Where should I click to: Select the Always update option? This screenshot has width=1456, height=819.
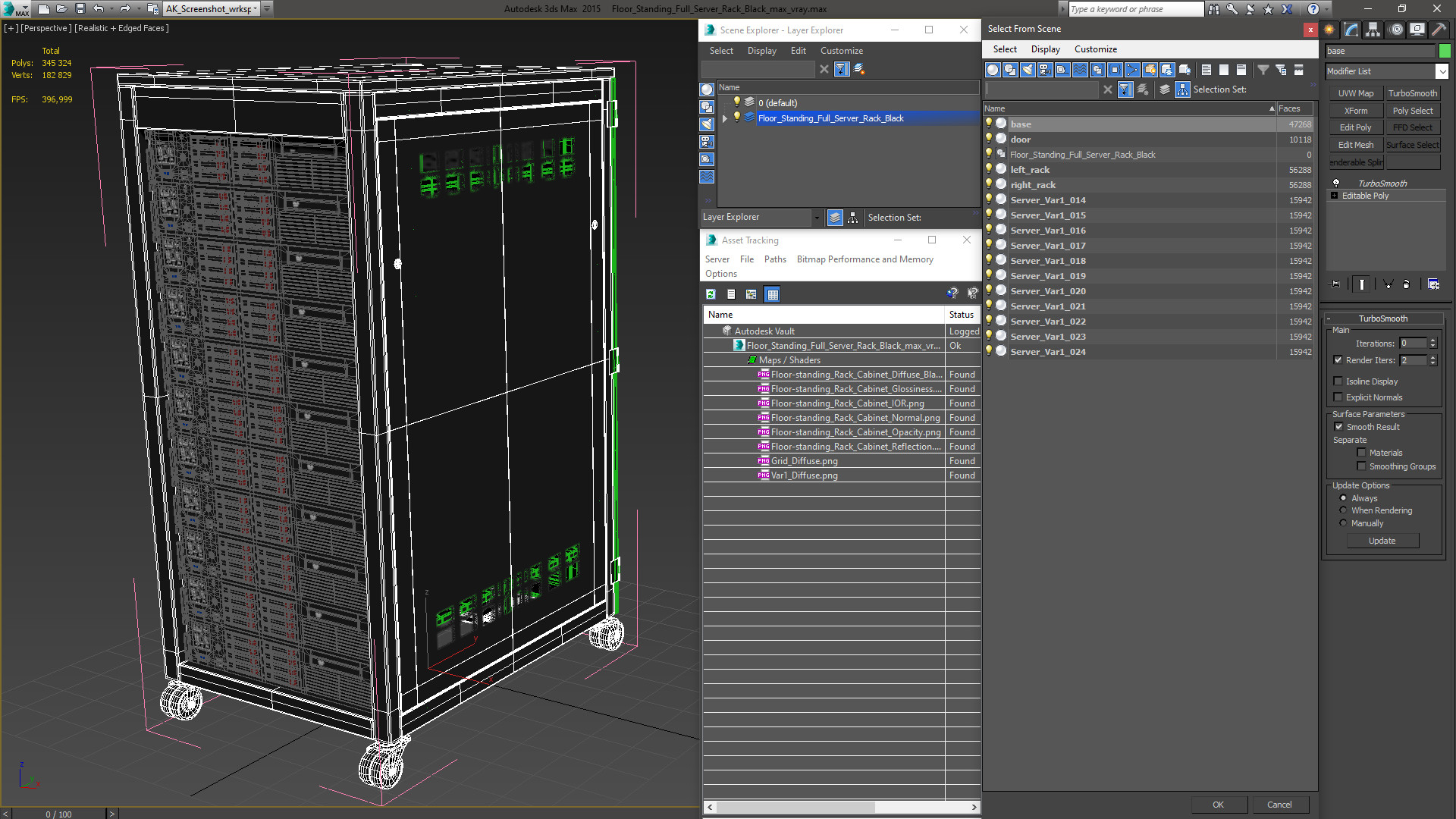[x=1344, y=498]
